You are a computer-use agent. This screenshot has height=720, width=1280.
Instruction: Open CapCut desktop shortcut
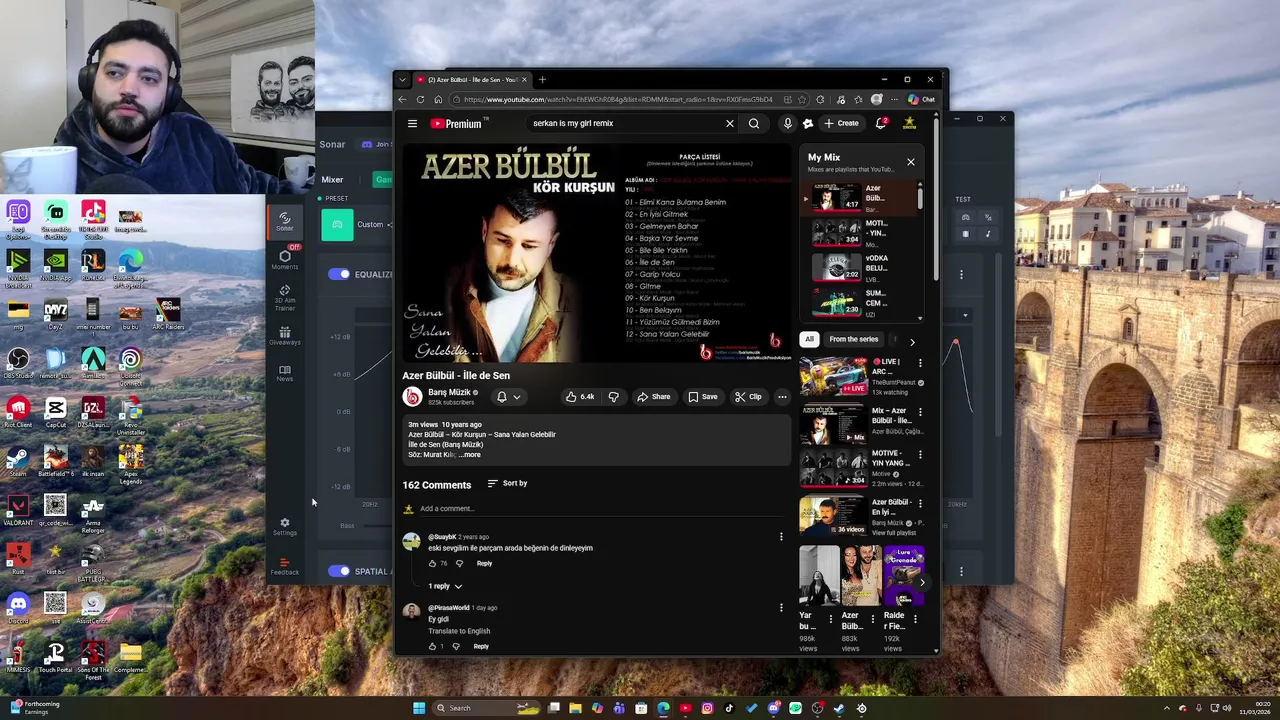pyautogui.click(x=55, y=411)
